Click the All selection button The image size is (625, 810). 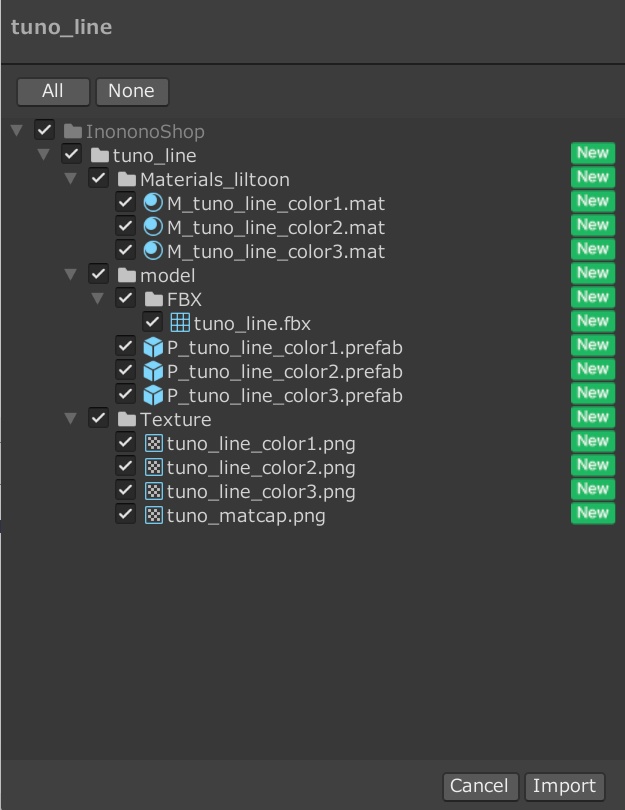(x=53, y=91)
